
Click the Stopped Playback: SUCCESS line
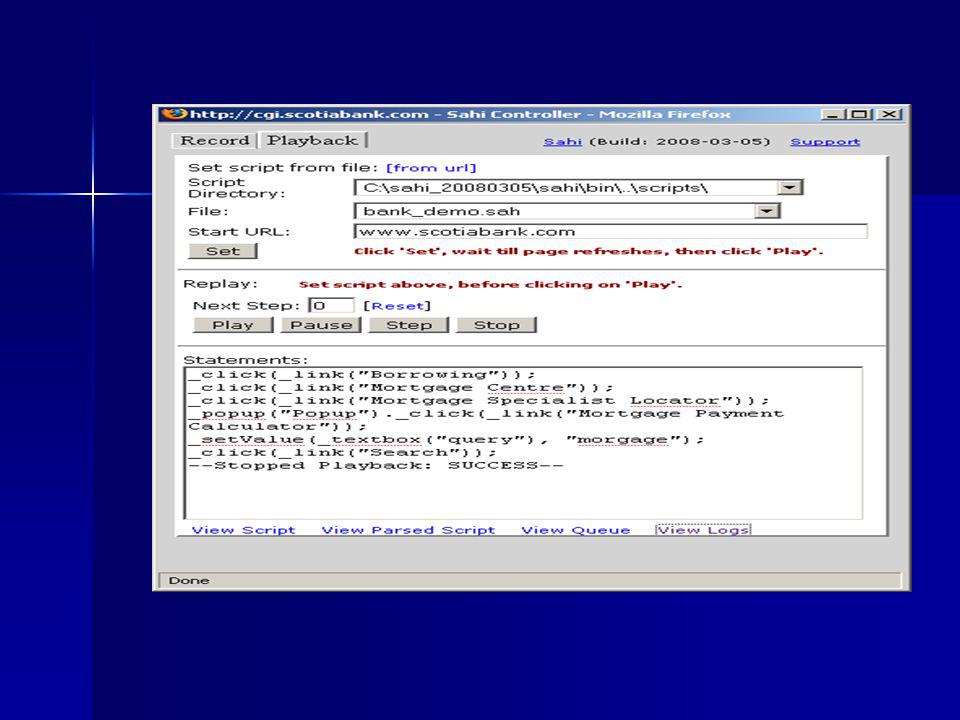pyautogui.click(x=375, y=465)
